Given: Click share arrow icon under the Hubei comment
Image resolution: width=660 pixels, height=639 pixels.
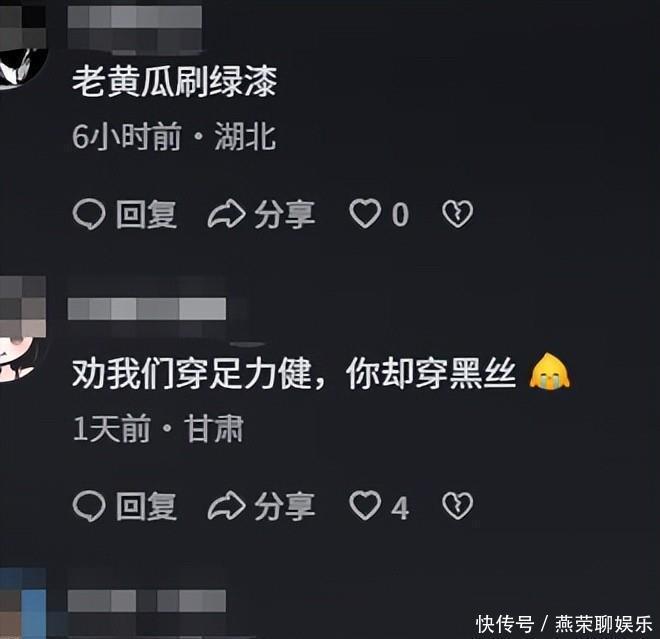Looking at the screenshot, I should [226, 214].
